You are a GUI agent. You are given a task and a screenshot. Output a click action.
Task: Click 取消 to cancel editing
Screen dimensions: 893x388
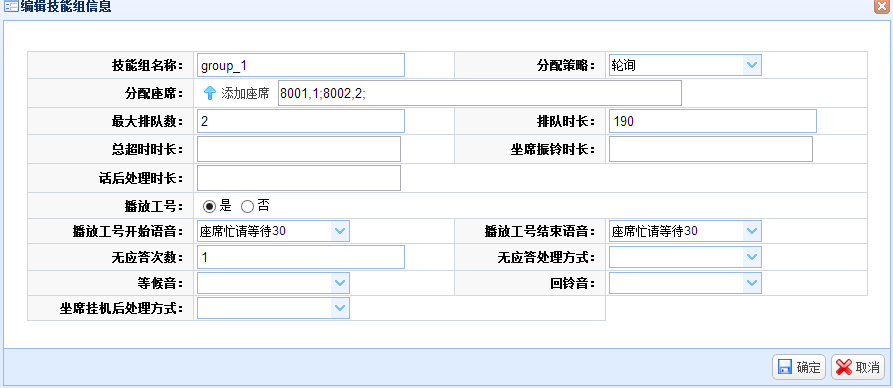[858, 367]
